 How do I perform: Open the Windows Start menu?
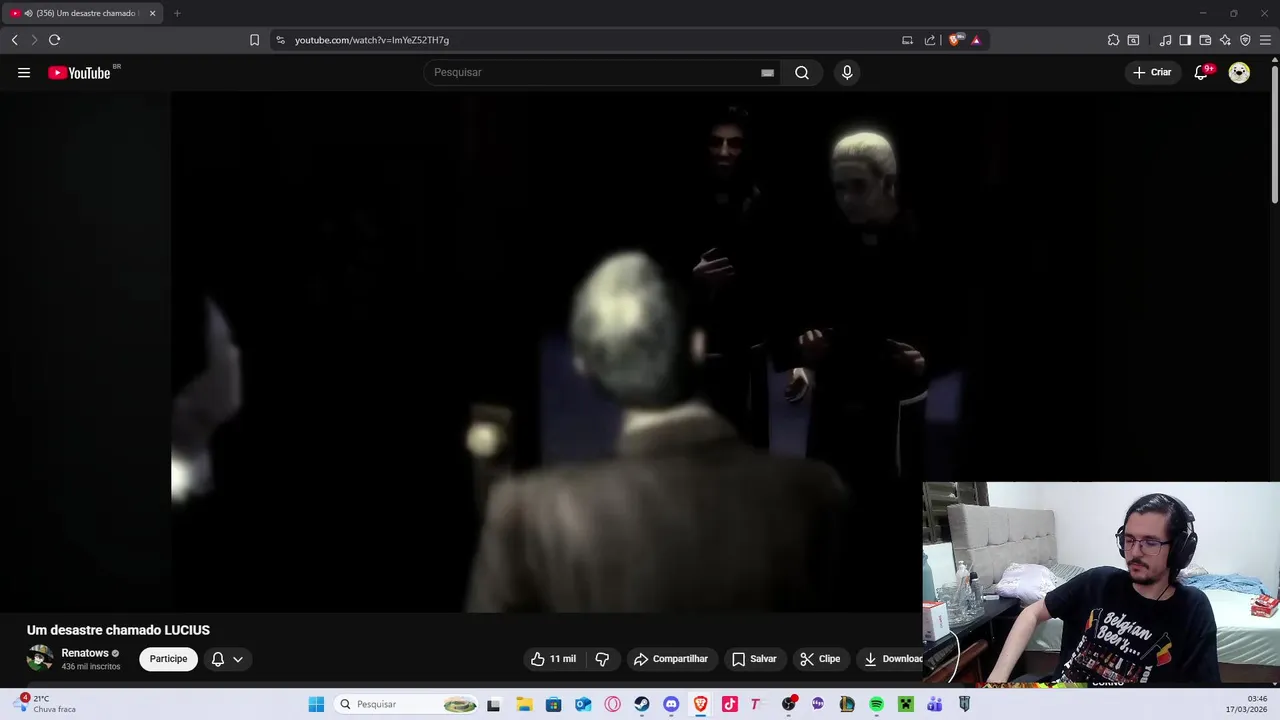click(316, 704)
